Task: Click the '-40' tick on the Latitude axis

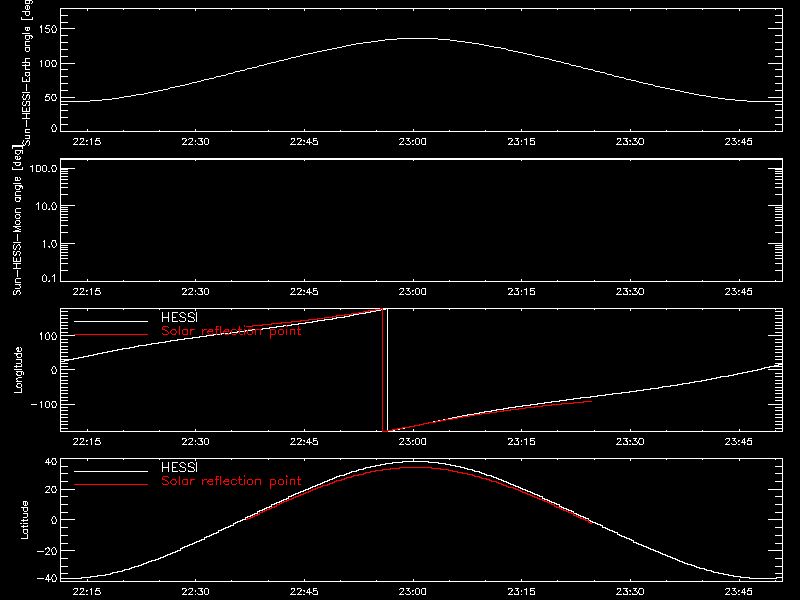Action: click(47, 578)
